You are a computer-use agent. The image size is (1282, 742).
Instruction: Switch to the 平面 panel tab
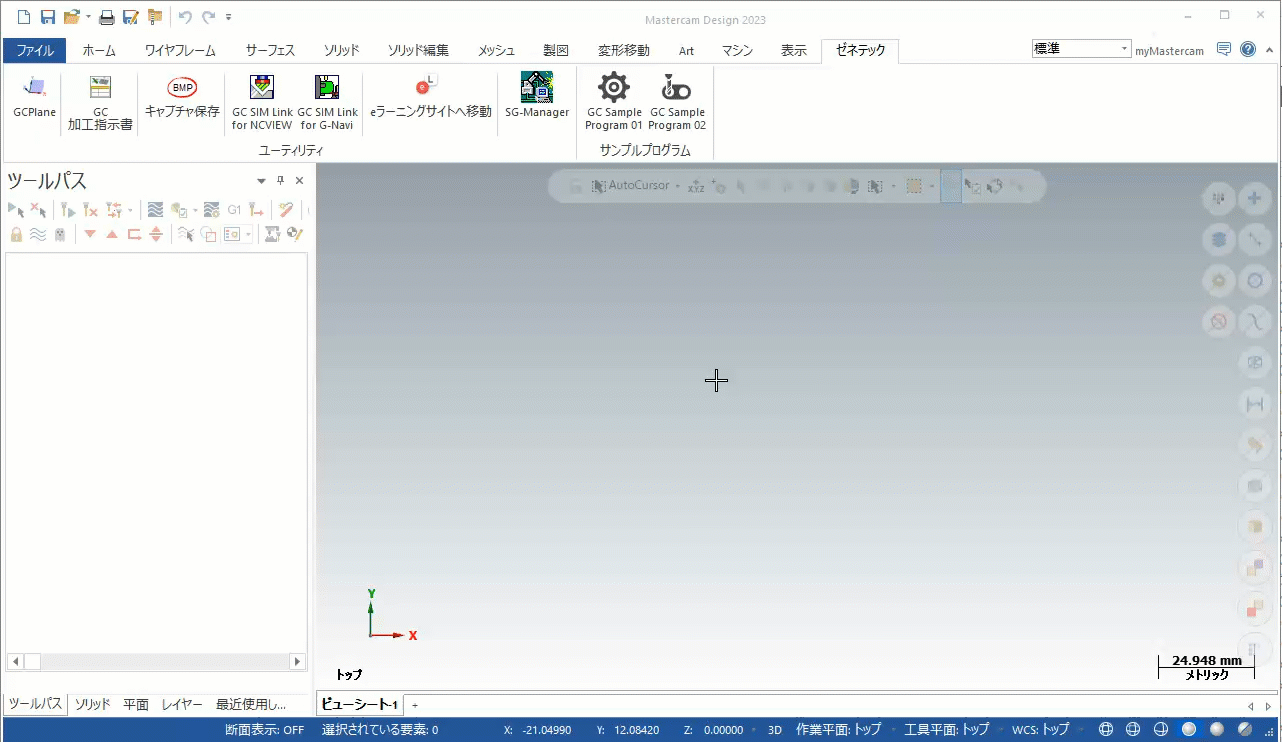tap(136, 704)
